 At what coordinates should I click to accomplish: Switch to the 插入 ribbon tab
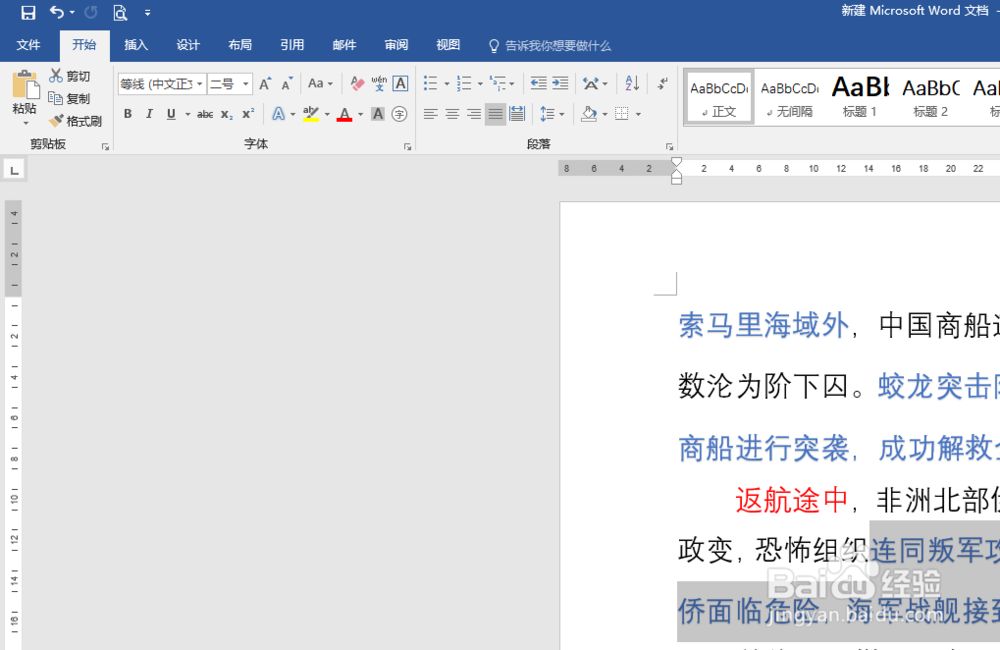pos(135,45)
